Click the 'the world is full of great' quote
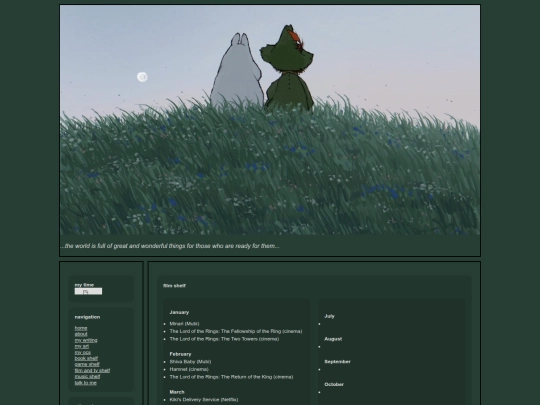The height and width of the screenshot is (405, 540). [170, 246]
